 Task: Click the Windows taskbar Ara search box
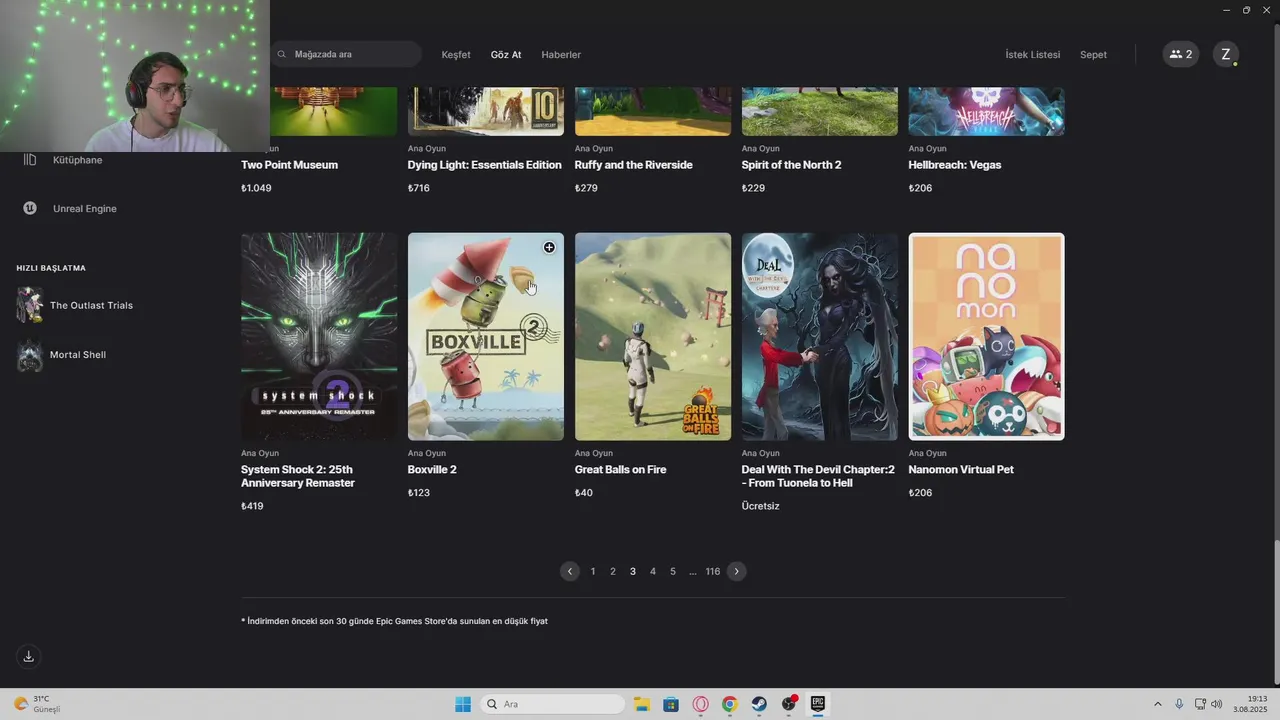point(553,704)
